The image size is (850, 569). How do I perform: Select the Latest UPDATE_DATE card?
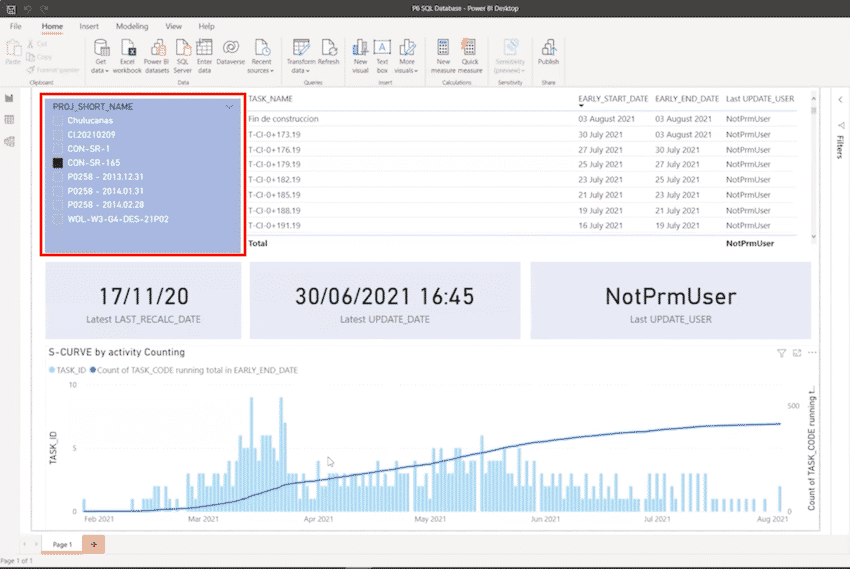[x=385, y=301]
